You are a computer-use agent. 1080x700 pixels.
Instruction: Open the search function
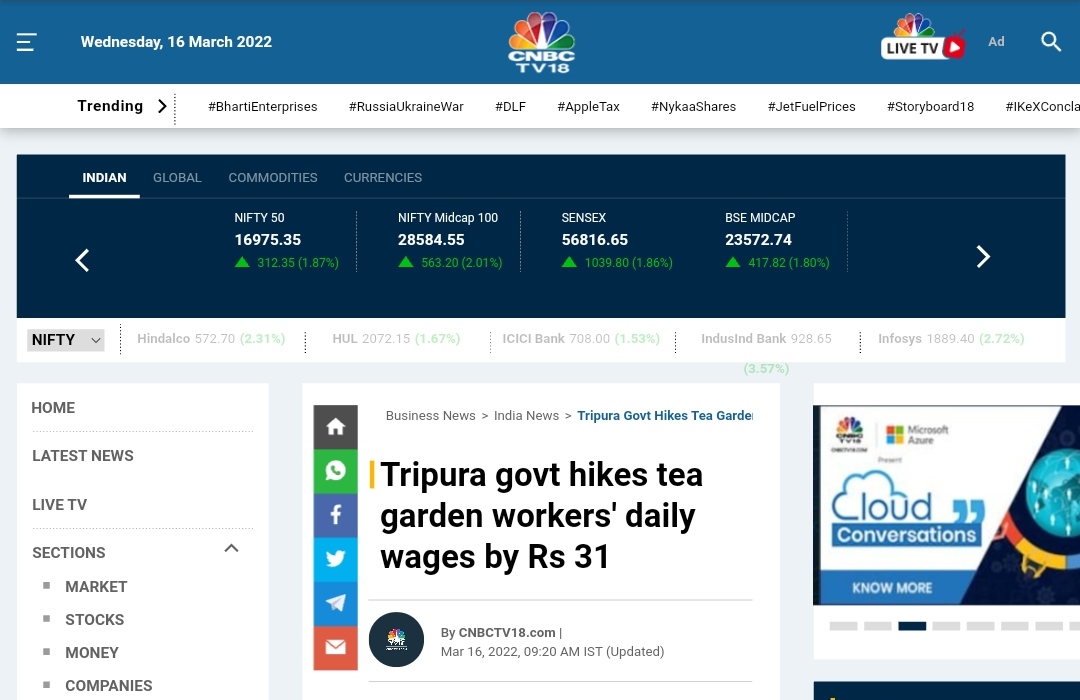click(x=1051, y=41)
